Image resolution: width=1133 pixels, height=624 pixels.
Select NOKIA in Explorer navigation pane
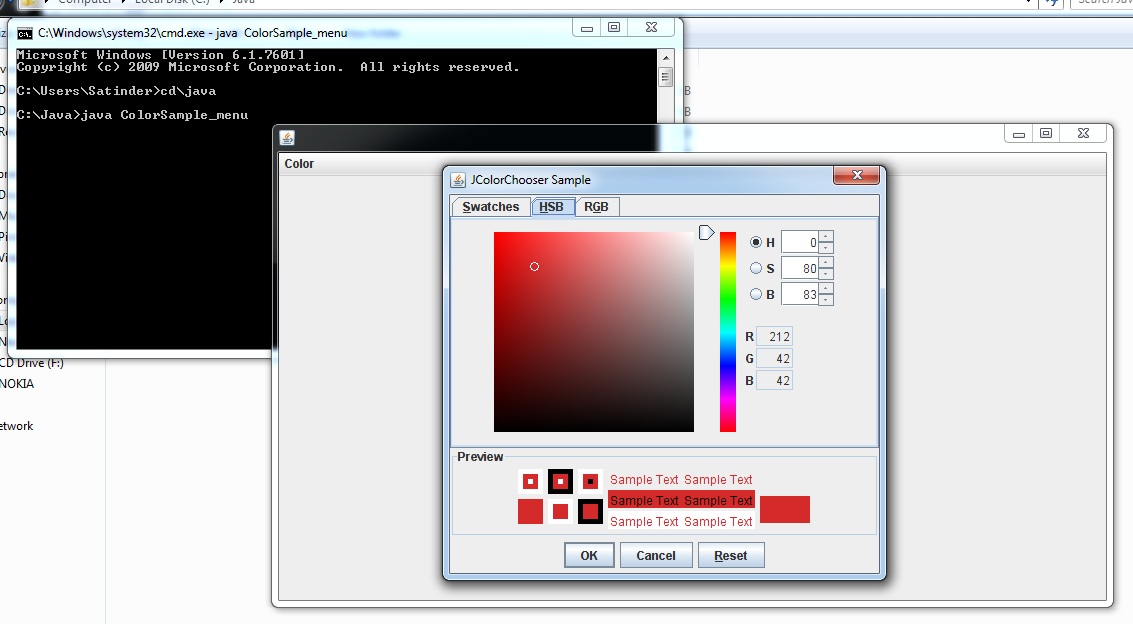[17, 384]
